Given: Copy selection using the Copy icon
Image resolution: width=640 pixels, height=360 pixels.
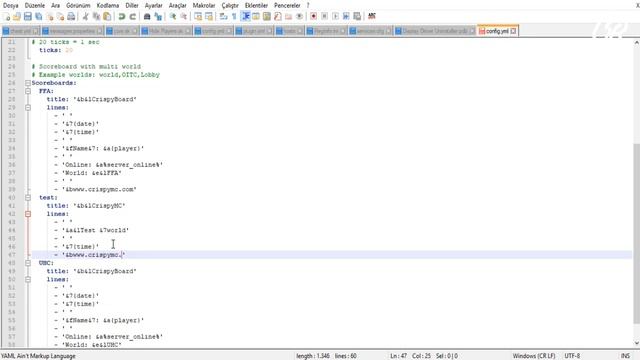Looking at the screenshot, I should coord(96,17).
